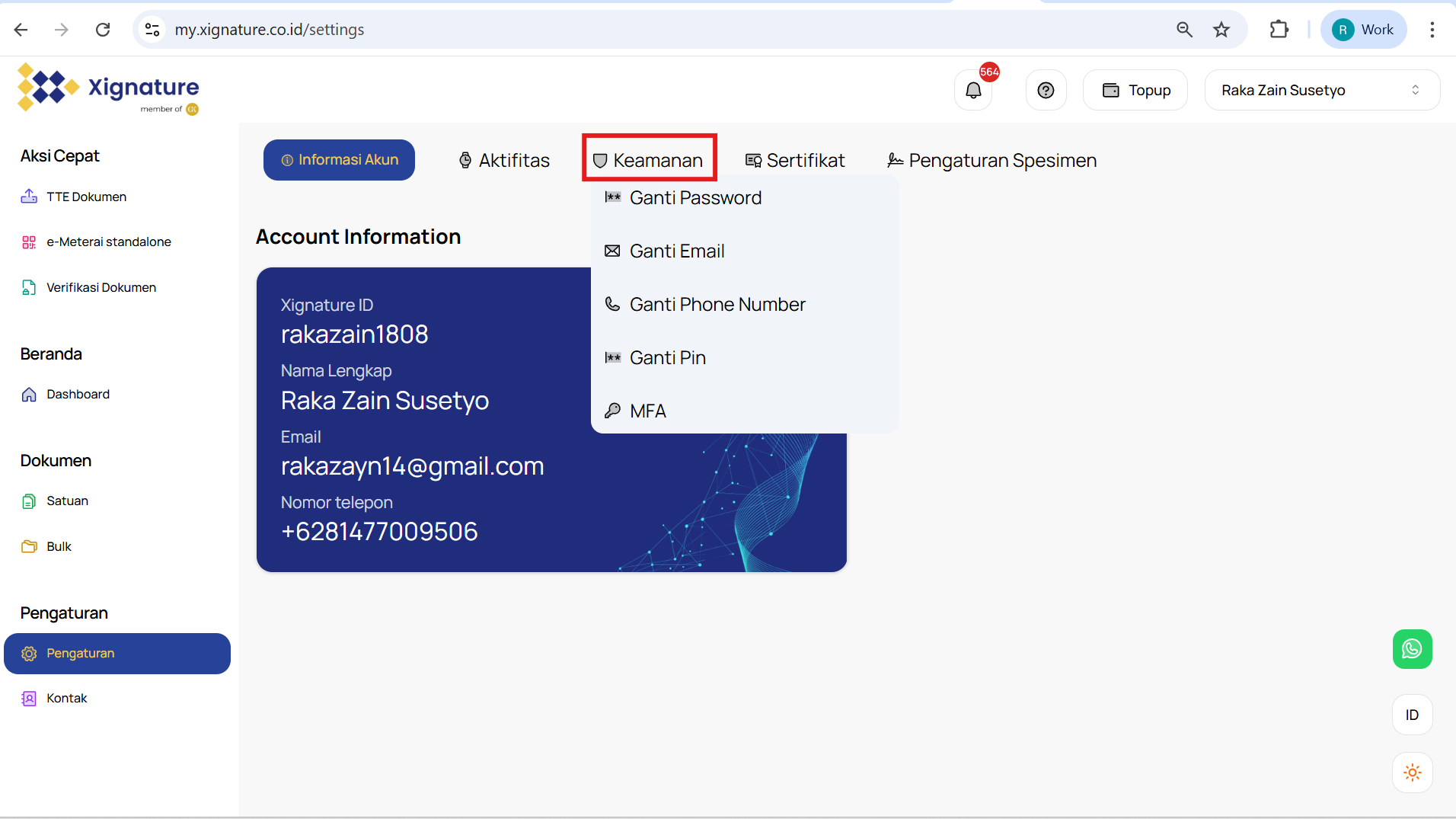Select Ganti Phone Number option
The height and width of the screenshot is (819, 1456).
717,305
